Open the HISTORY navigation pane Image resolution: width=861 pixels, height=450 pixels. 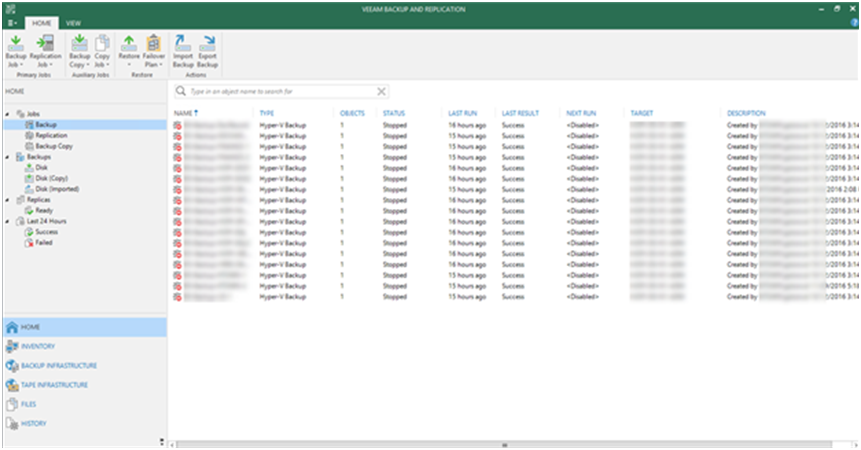point(85,423)
